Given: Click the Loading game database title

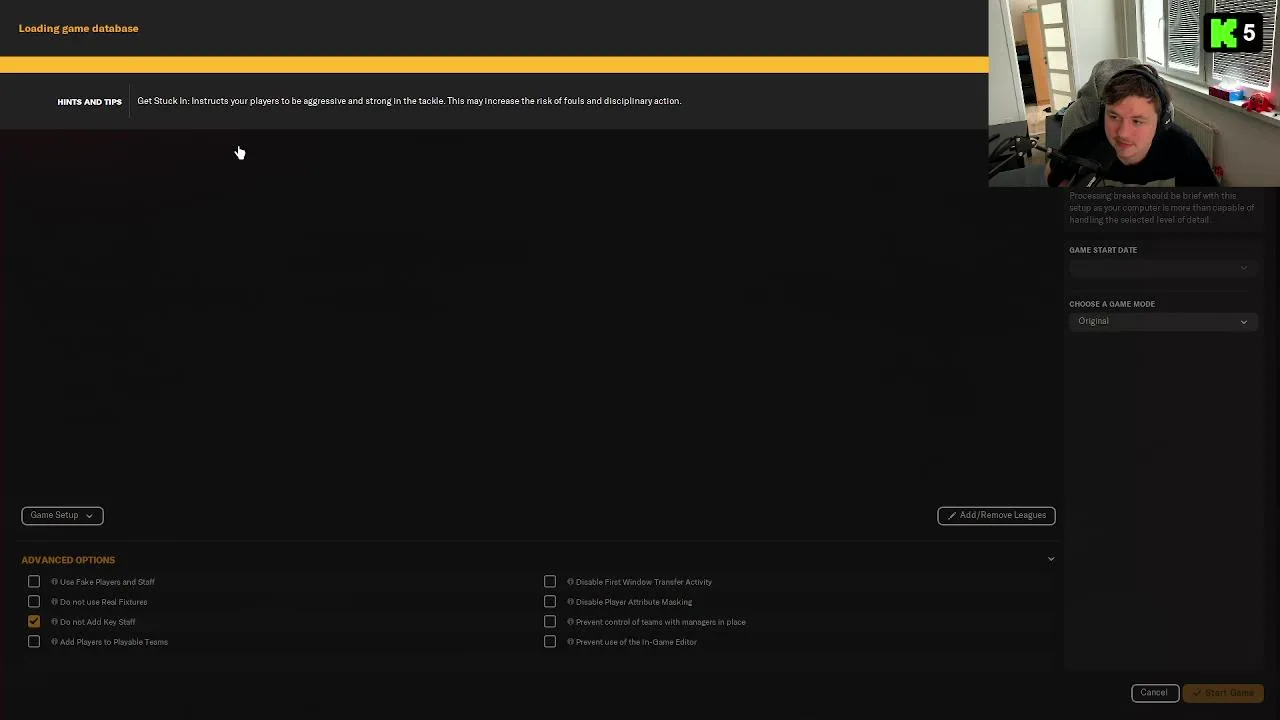Looking at the screenshot, I should click(x=78, y=28).
